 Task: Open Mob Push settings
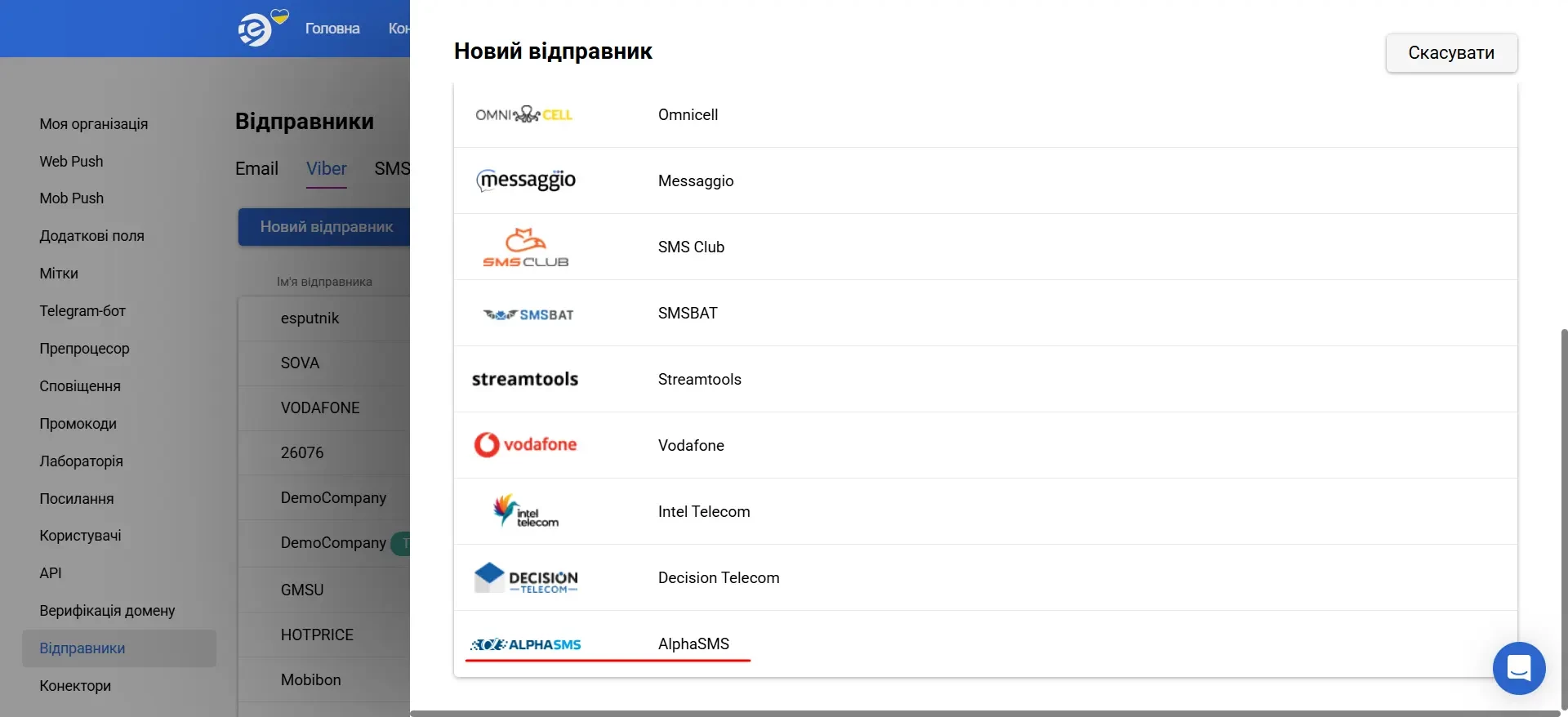coord(72,198)
